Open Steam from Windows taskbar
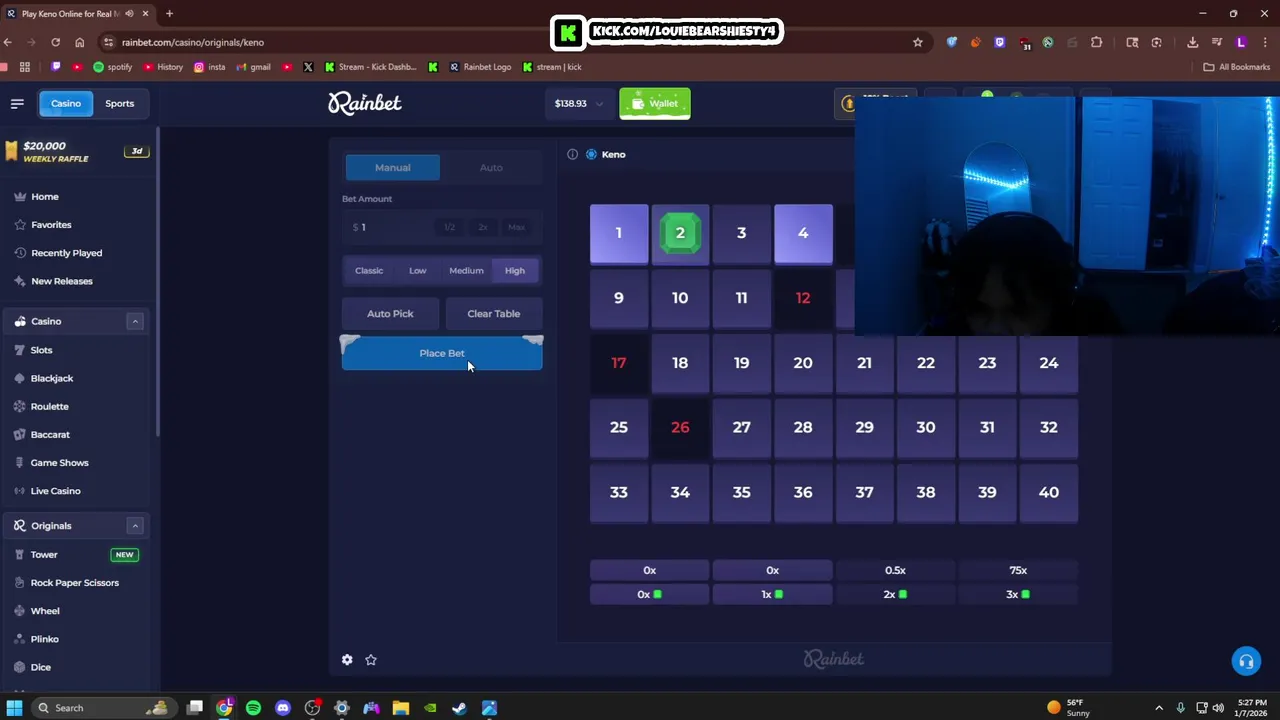Image resolution: width=1280 pixels, height=720 pixels. click(459, 708)
